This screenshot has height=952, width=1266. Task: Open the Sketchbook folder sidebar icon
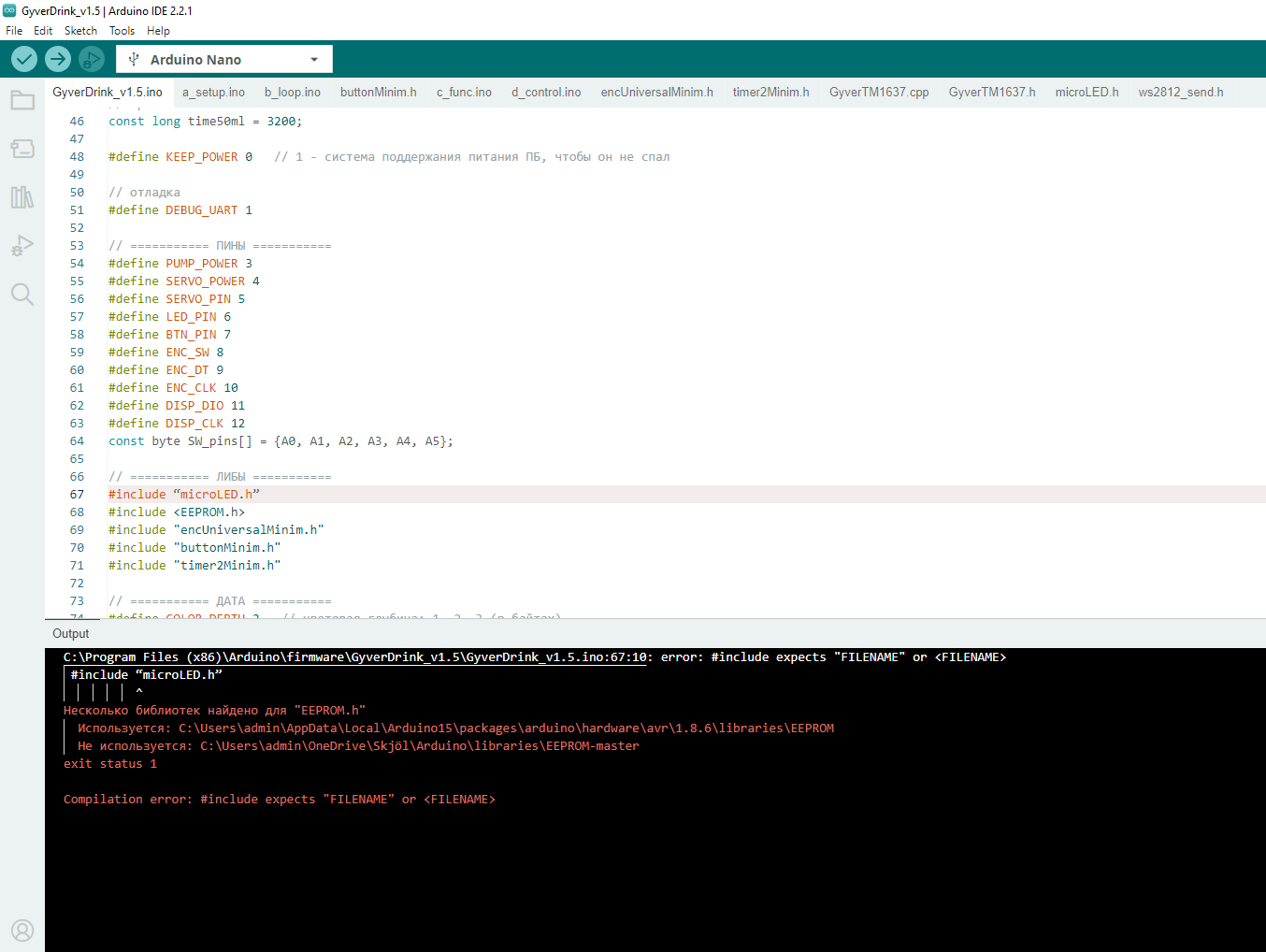coord(22,100)
